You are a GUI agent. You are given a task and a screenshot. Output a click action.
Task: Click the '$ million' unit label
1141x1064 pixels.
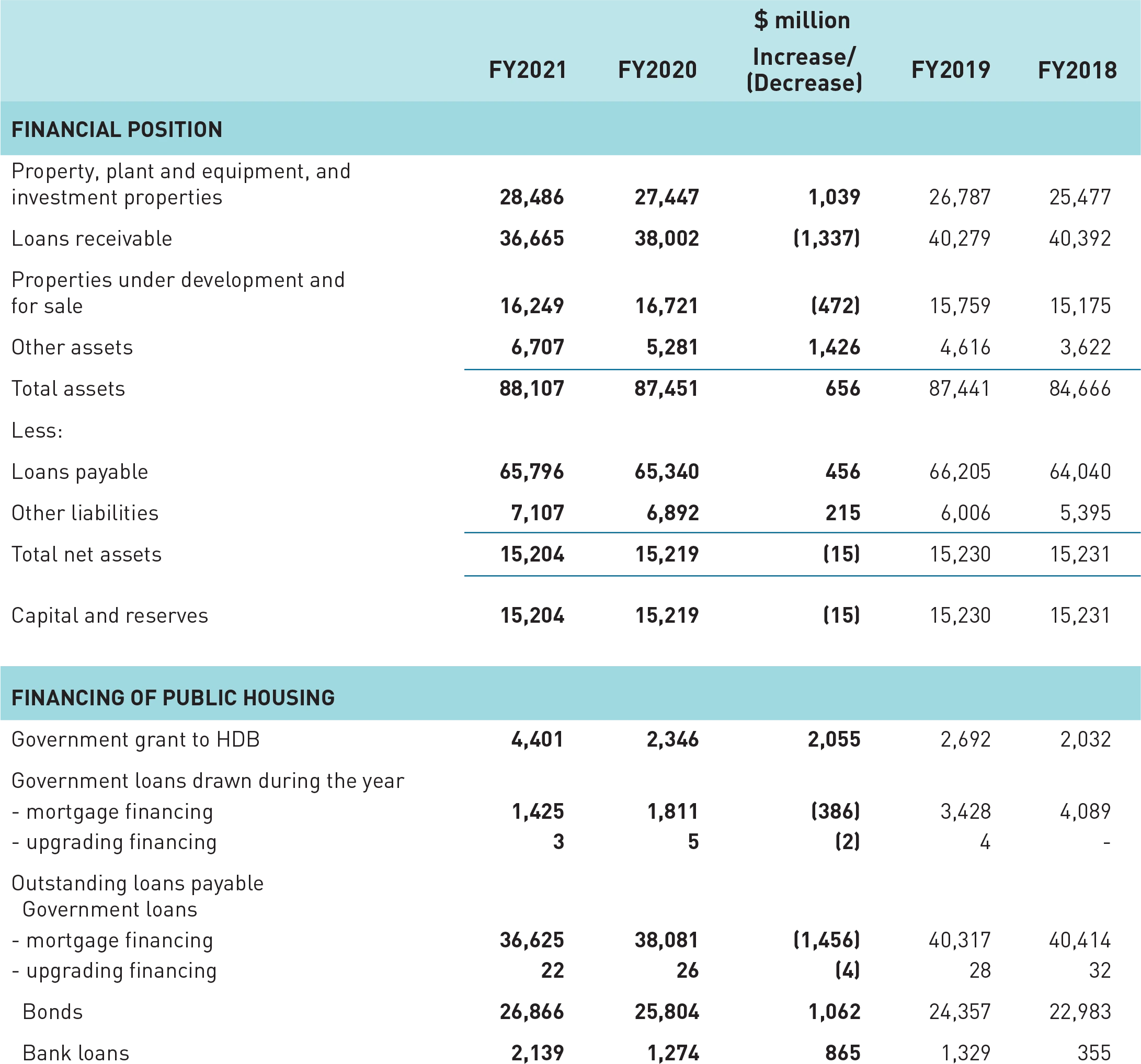coord(802,20)
